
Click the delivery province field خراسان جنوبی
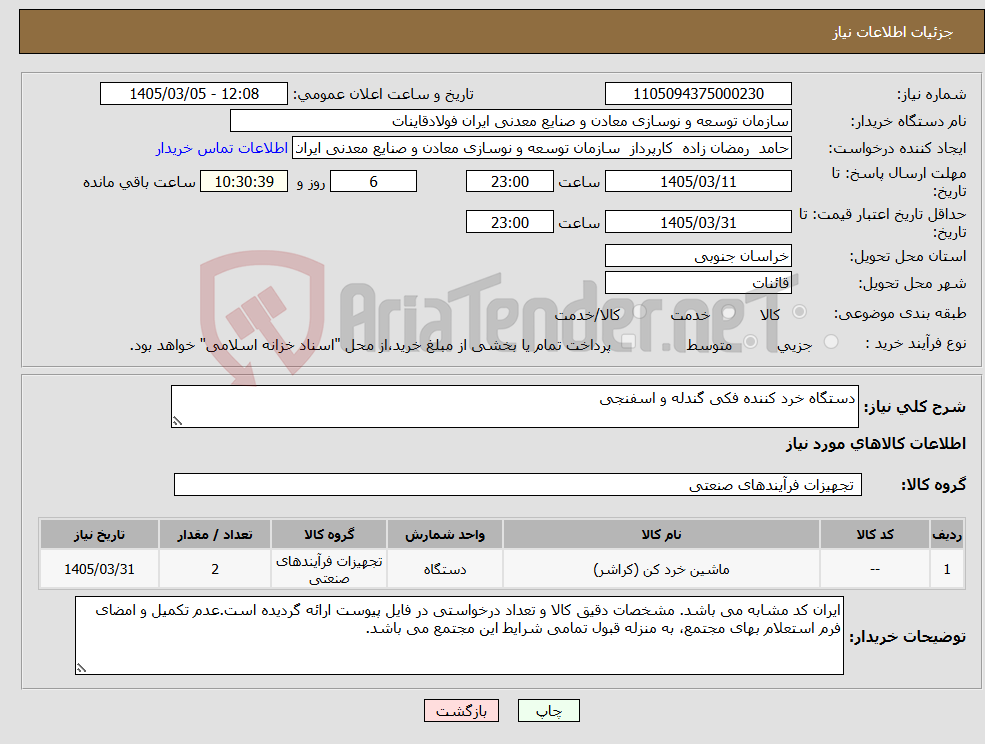coord(698,256)
